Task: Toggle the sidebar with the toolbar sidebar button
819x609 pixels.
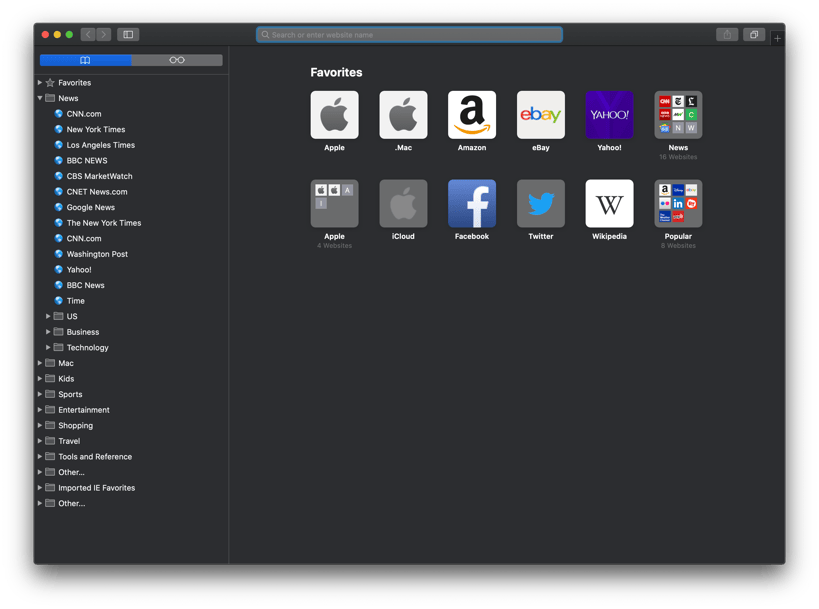Action: point(128,34)
